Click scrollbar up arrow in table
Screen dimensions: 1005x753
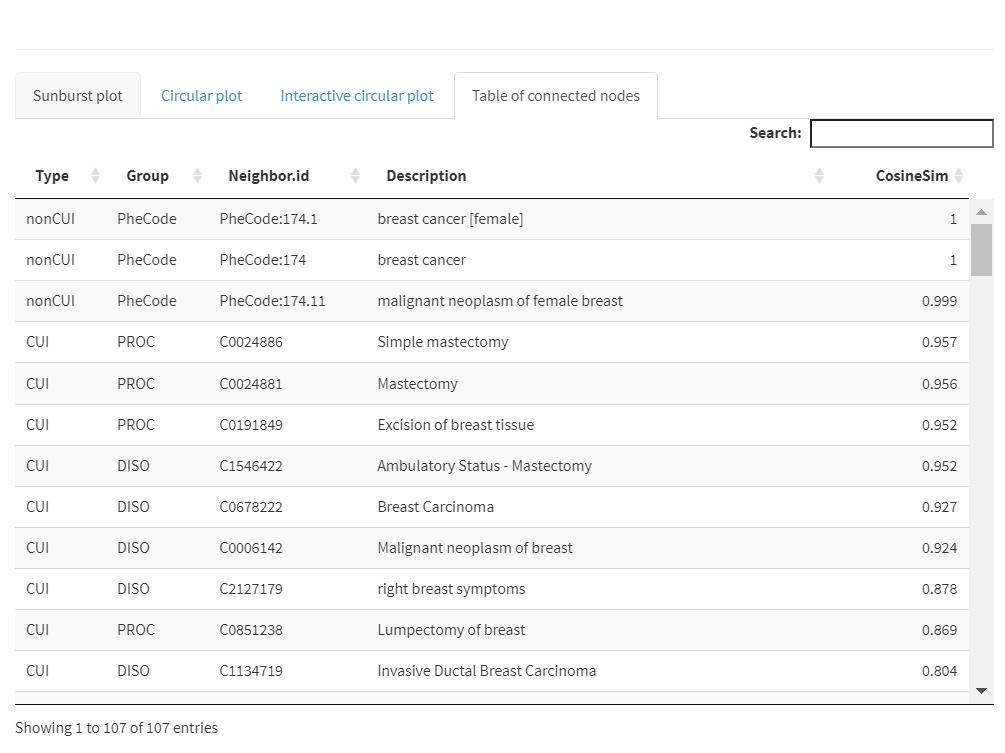tap(981, 212)
